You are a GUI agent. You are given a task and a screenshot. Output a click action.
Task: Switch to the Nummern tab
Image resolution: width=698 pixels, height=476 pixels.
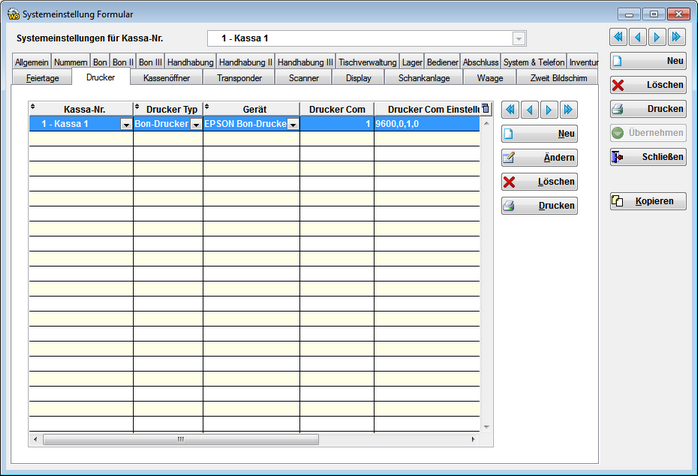click(x=71, y=62)
